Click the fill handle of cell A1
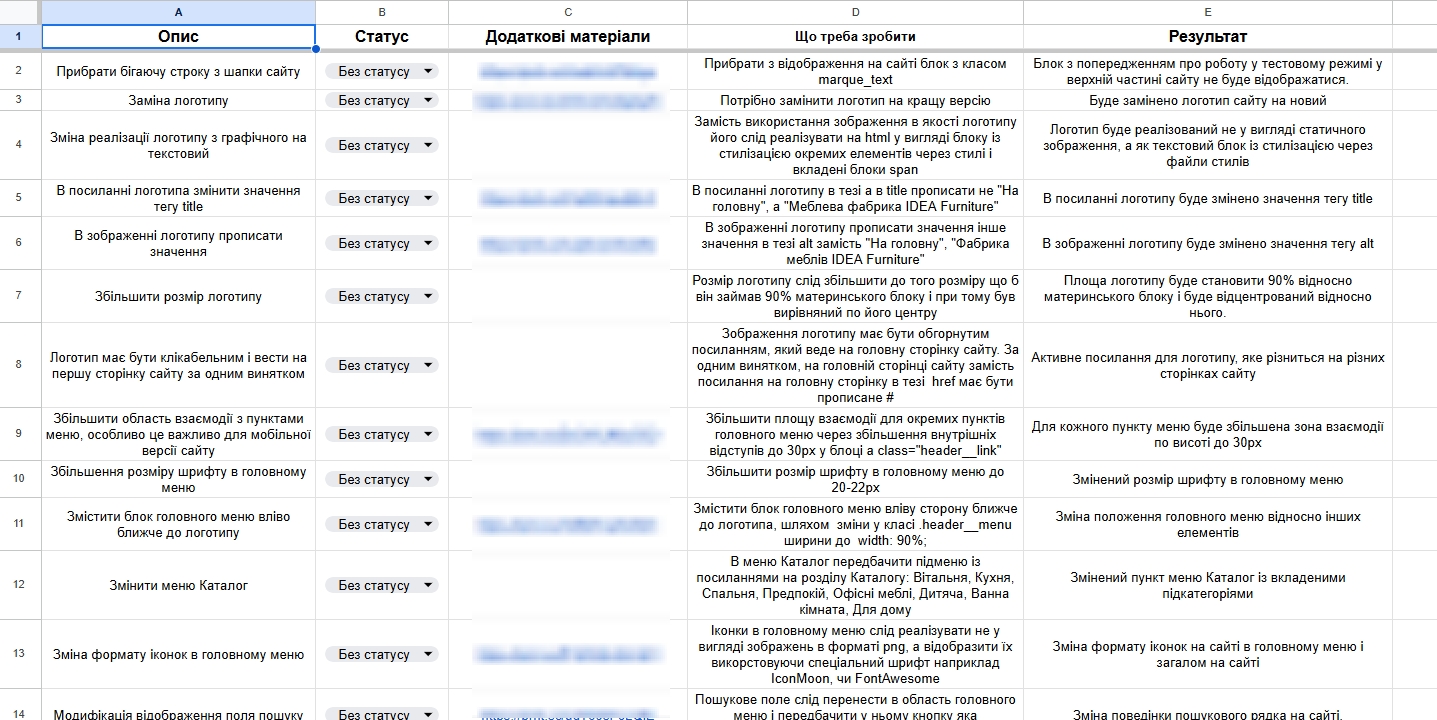Image resolution: width=1437 pixels, height=720 pixels. coord(316,49)
